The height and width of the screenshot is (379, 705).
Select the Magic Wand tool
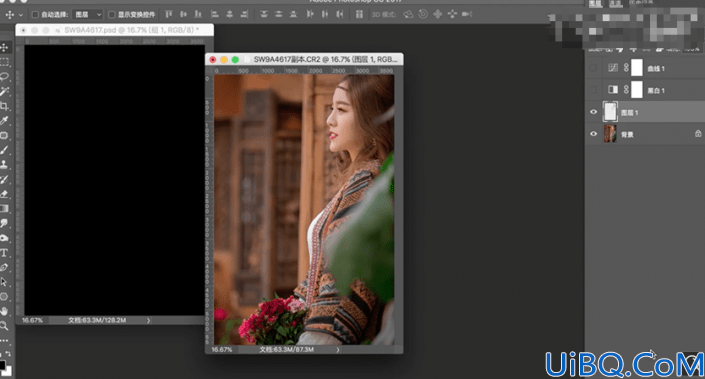click(x=4, y=91)
